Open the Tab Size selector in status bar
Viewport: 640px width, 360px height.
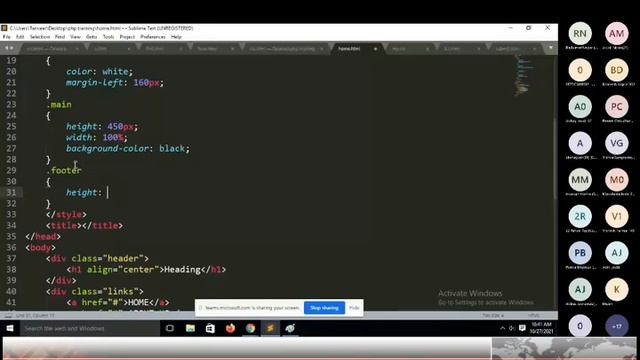(x=493, y=316)
